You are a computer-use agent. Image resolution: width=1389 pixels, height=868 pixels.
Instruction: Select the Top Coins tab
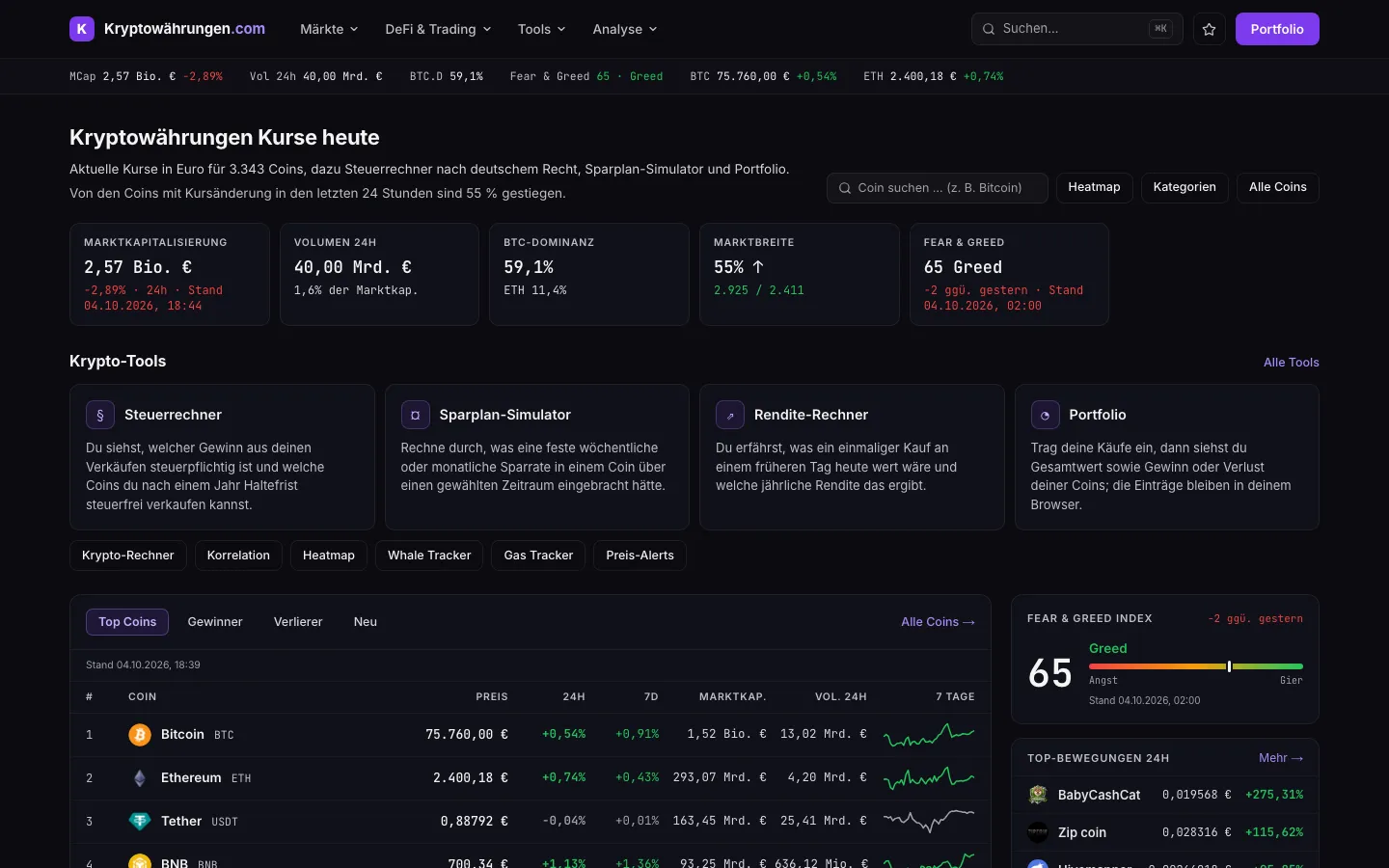(x=127, y=622)
